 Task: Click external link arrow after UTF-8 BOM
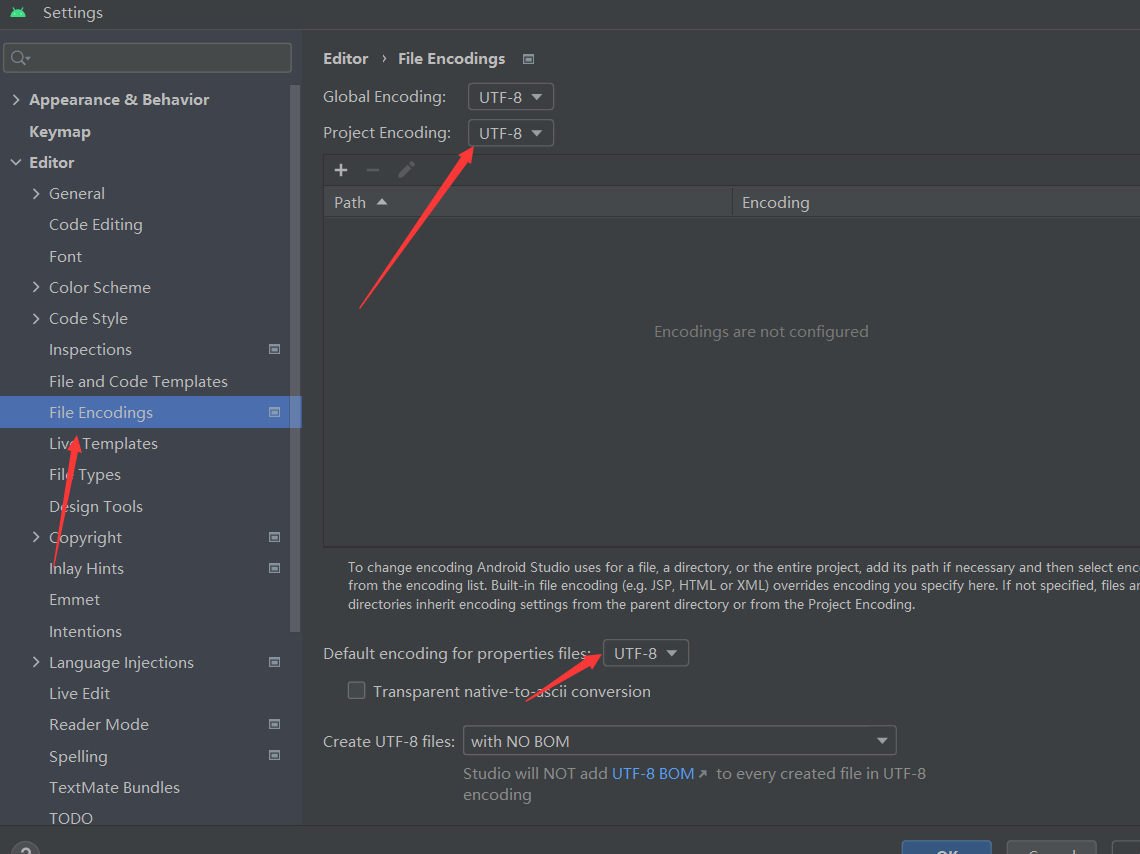click(x=702, y=774)
